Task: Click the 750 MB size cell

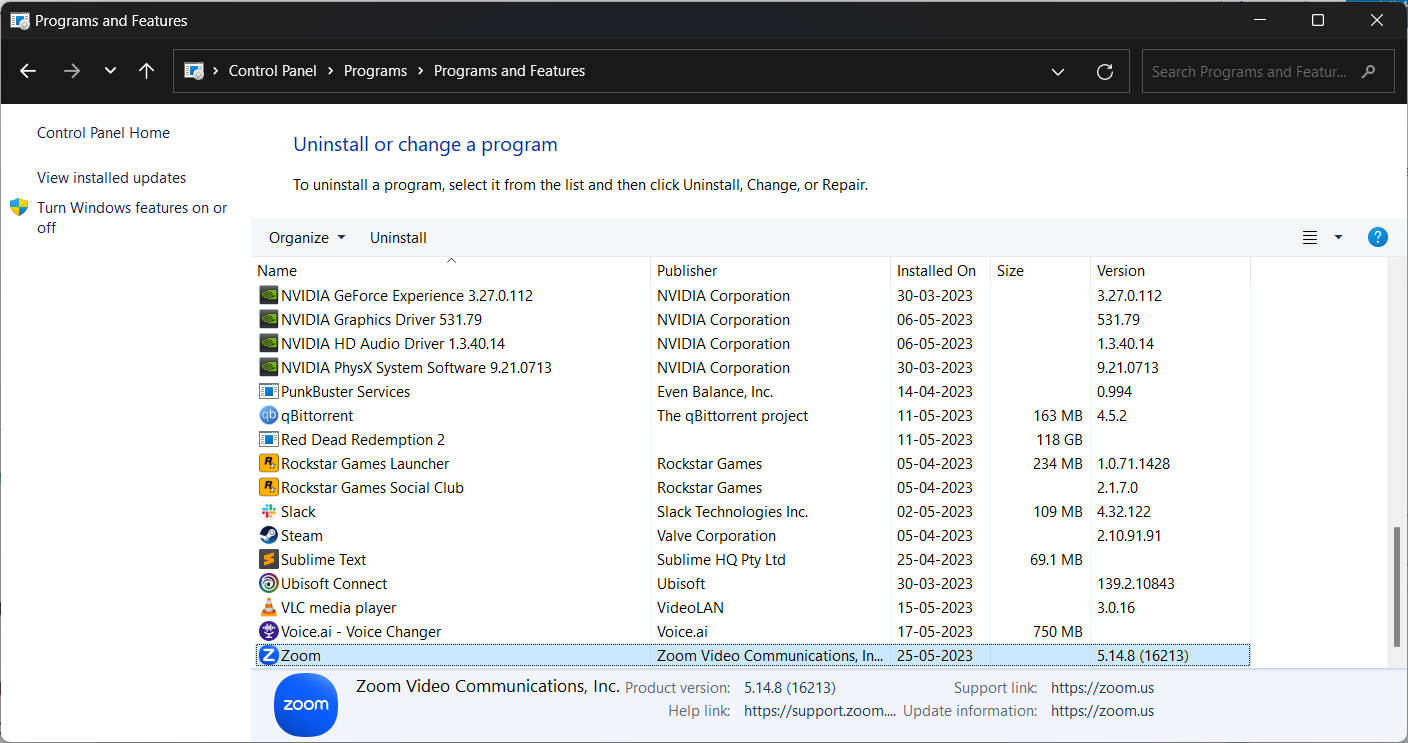Action: coord(1057,632)
